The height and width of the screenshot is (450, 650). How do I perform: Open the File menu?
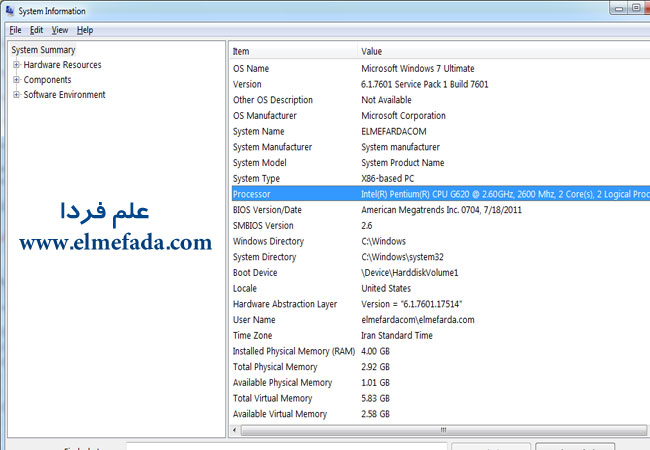(x=15, y=30)
